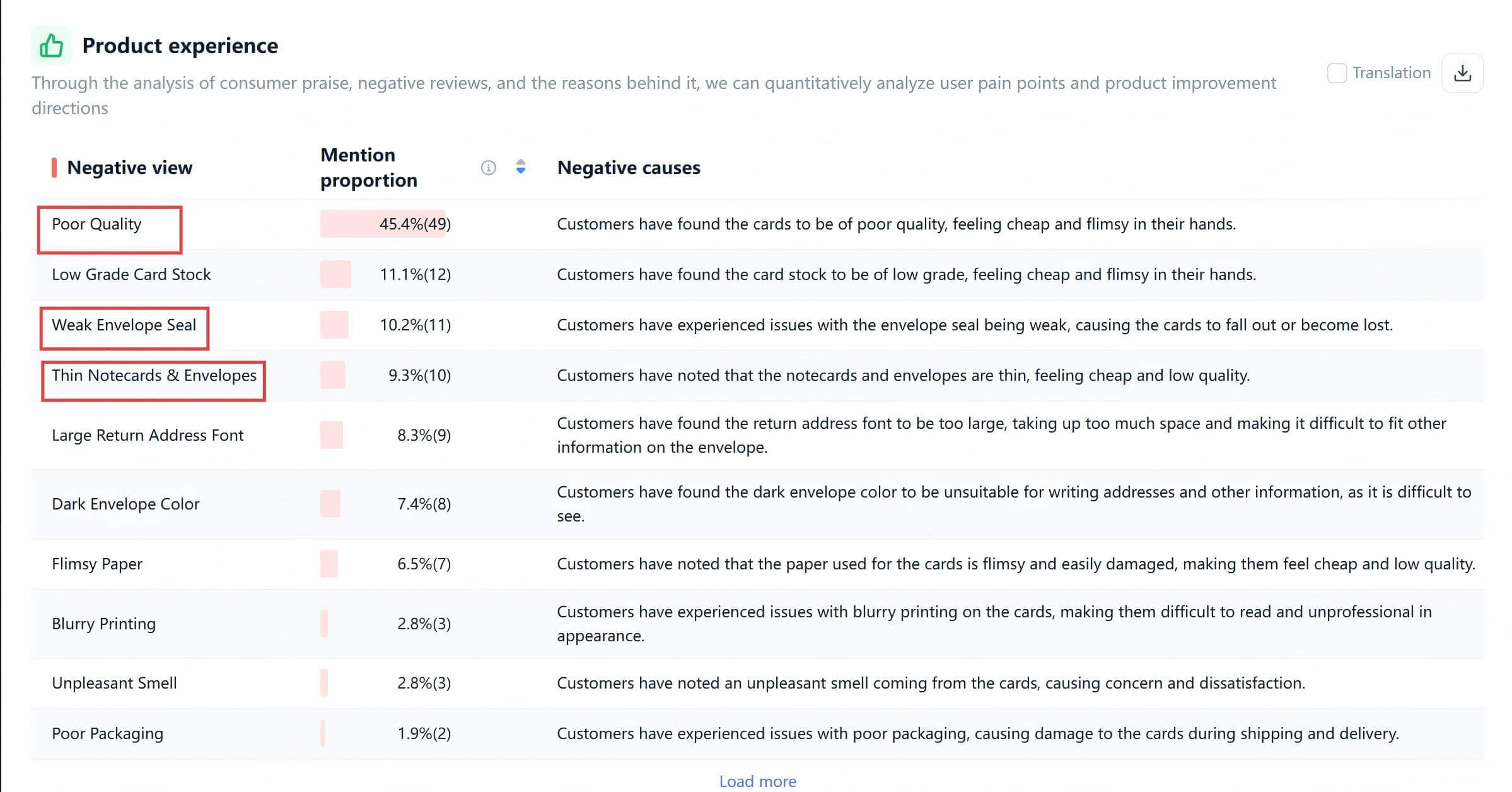Select the Blurry Printing row
Viewport: 1512px width, 792px height.
coord(103,624)
